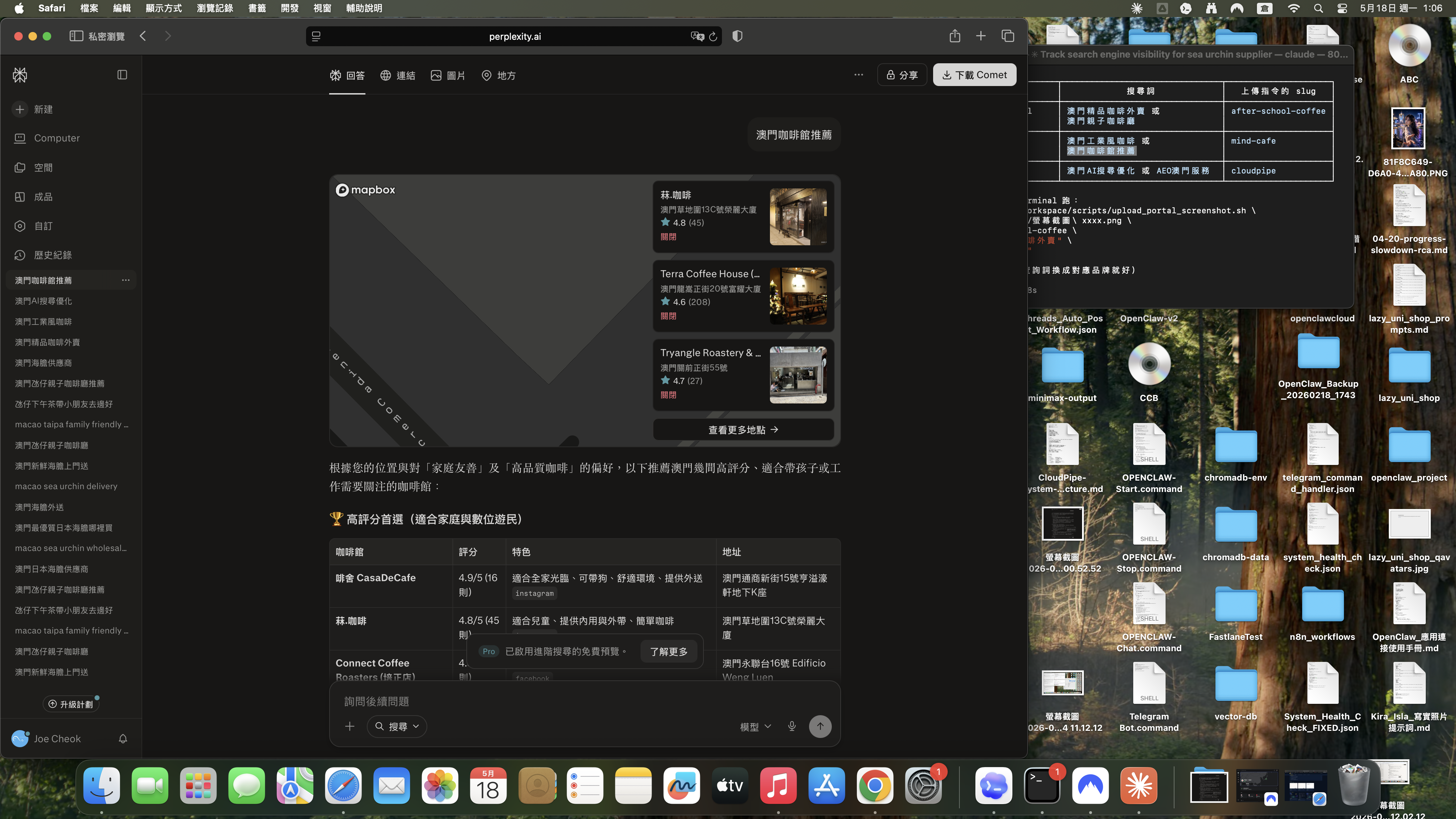Image resolution: width=1456 pixels, height=819 pixels.
Task: Click the 下載 Comet button
Action: [x=974, y=75]
